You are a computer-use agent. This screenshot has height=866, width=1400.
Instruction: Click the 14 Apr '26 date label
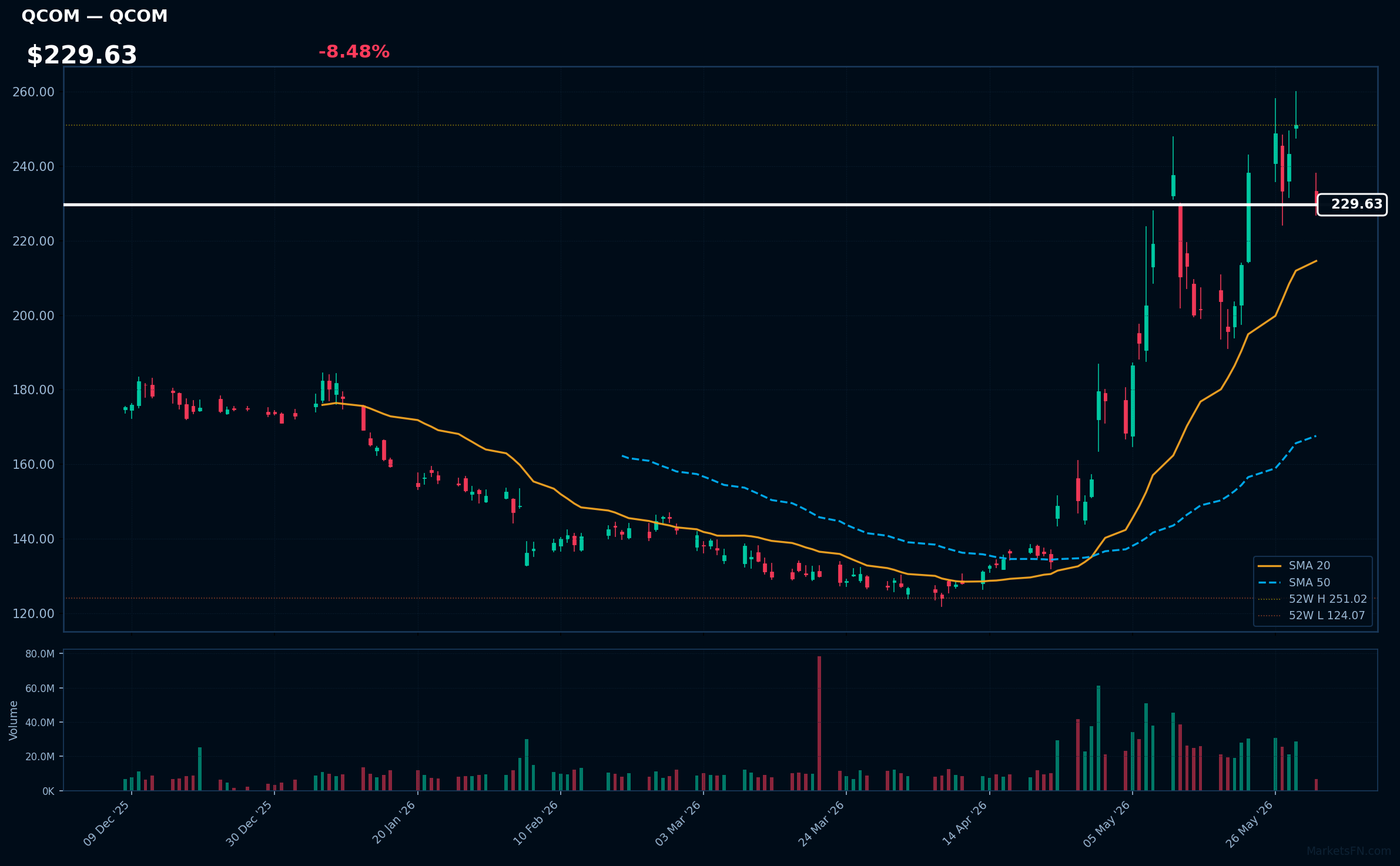pyautogui.click(x=965, y=824)
